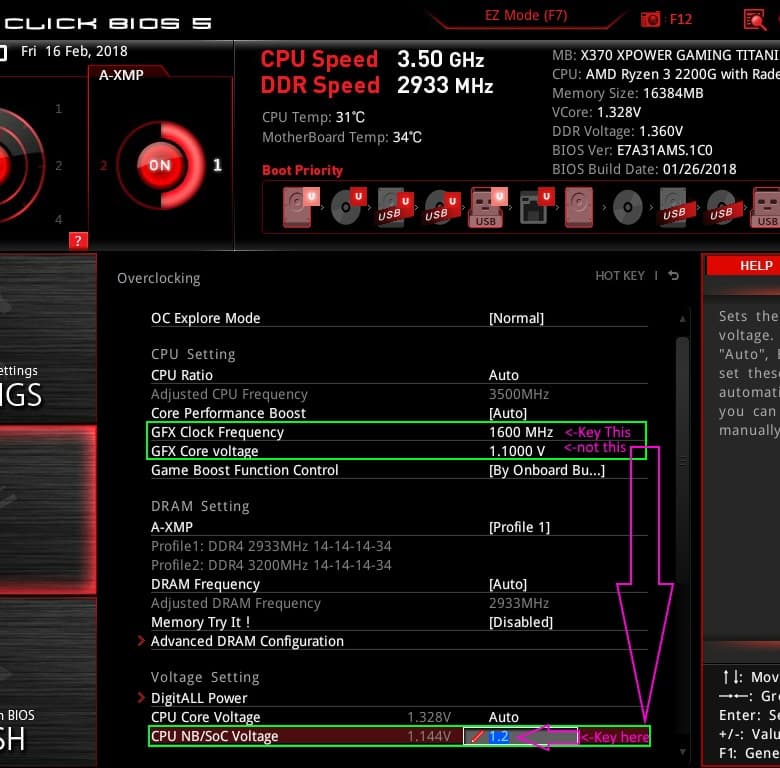Click the back arrow beside HOT KEY
The width and height of the screenshot is (780, 768).
click(x=673, y=276)
